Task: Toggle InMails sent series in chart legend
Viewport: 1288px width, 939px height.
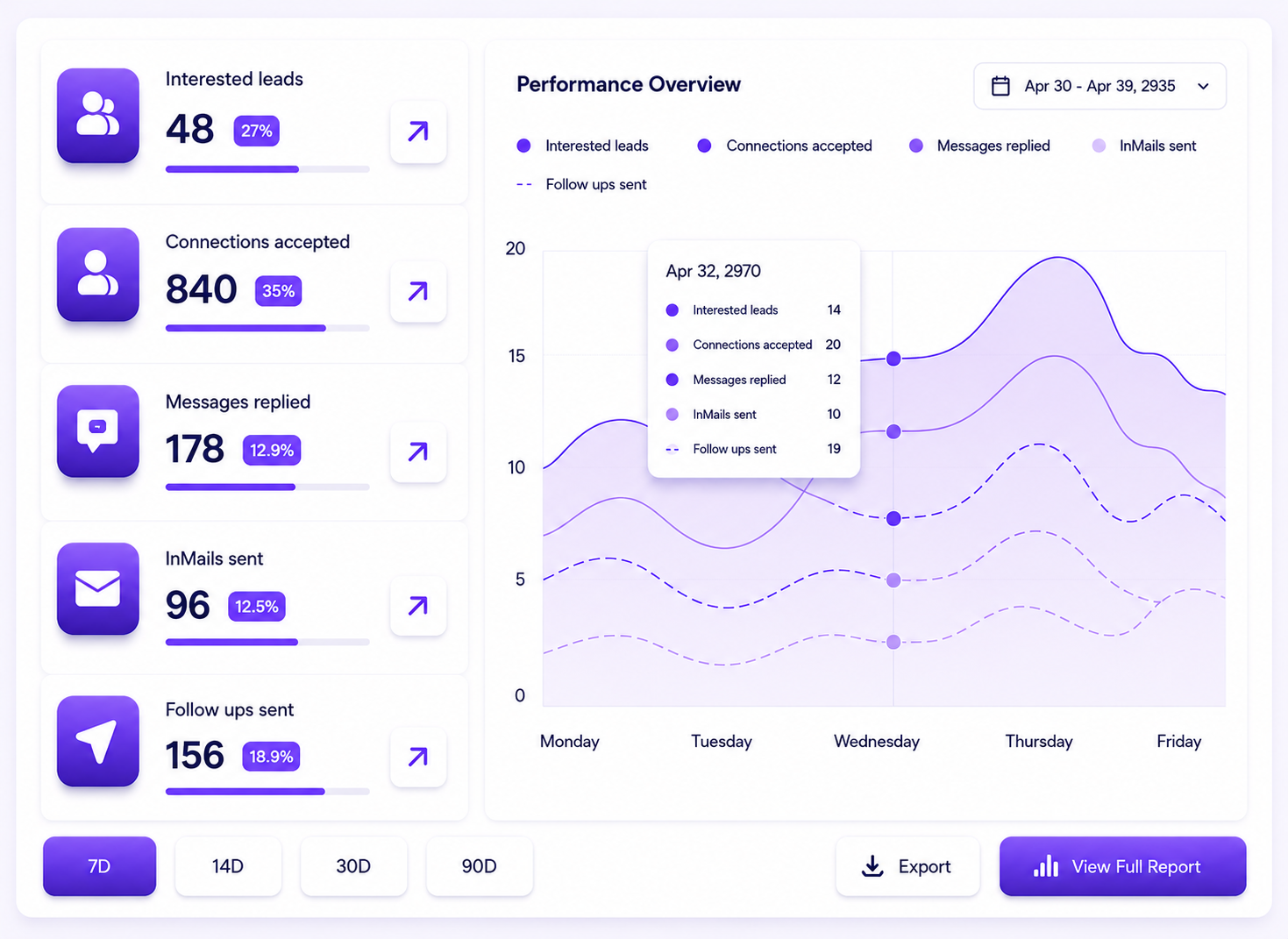Action: (x=1144, y=146)
